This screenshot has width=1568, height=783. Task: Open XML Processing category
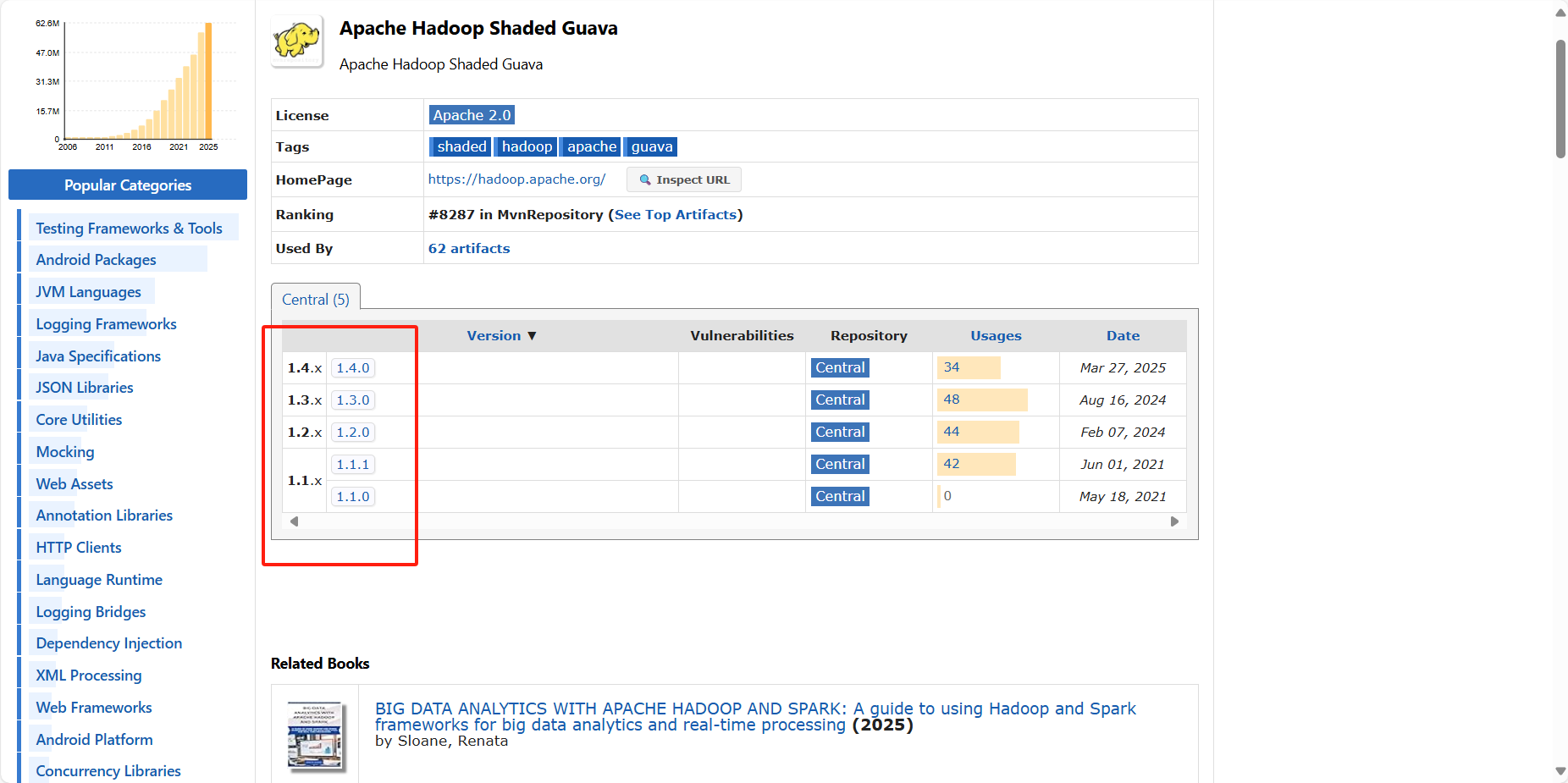[x=89, y=675]
